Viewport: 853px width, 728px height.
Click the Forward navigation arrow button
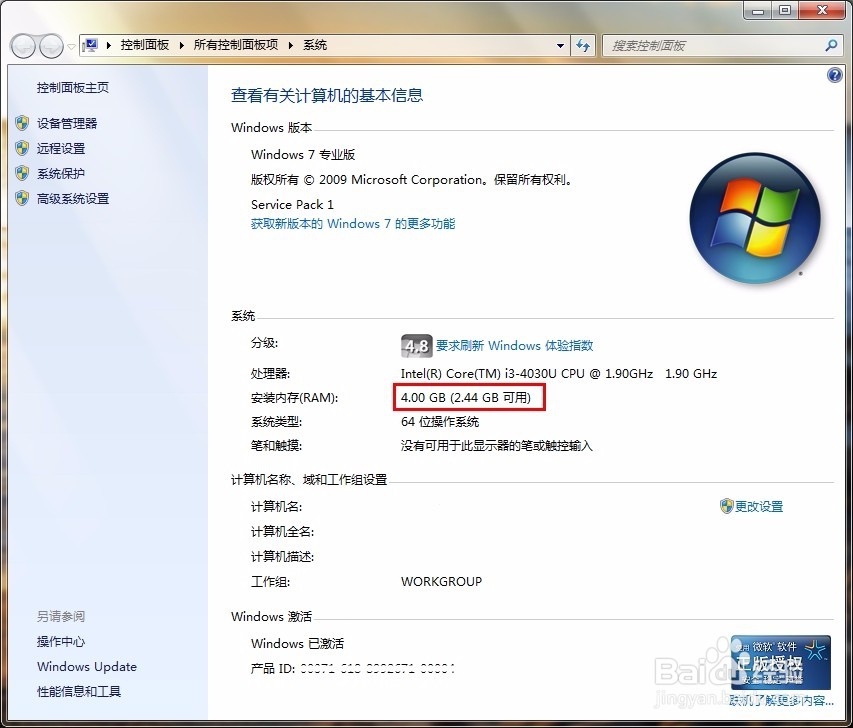52,46
